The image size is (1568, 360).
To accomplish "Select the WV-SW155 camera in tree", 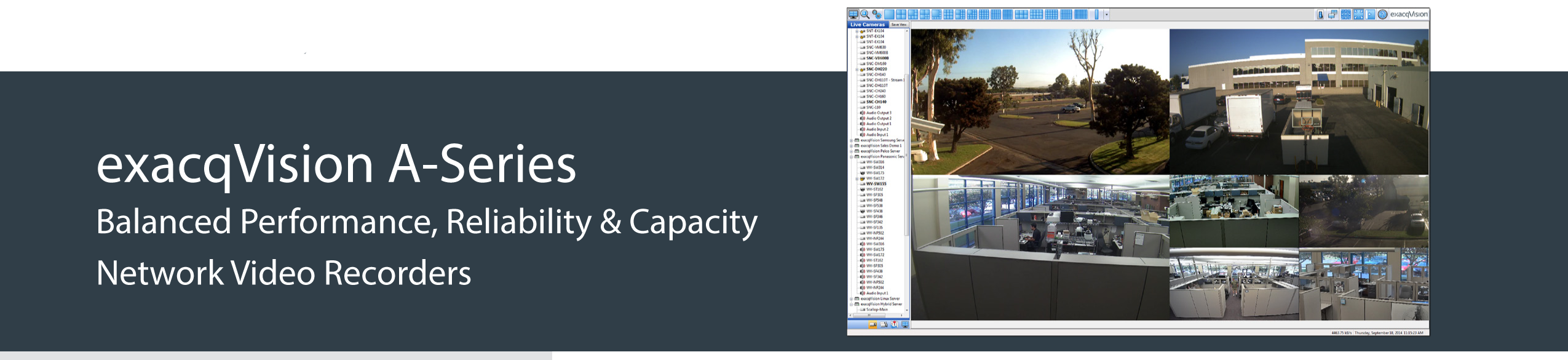I will tap(876, 183).
